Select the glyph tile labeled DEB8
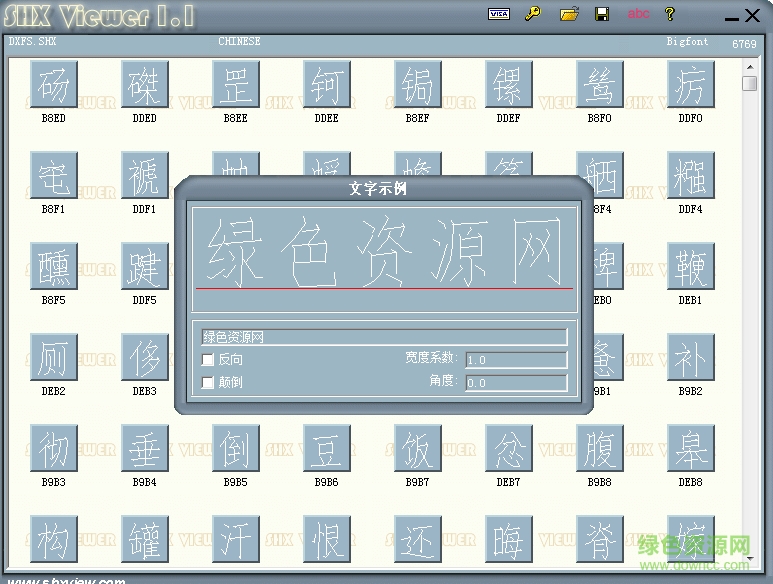 (691, 448)
